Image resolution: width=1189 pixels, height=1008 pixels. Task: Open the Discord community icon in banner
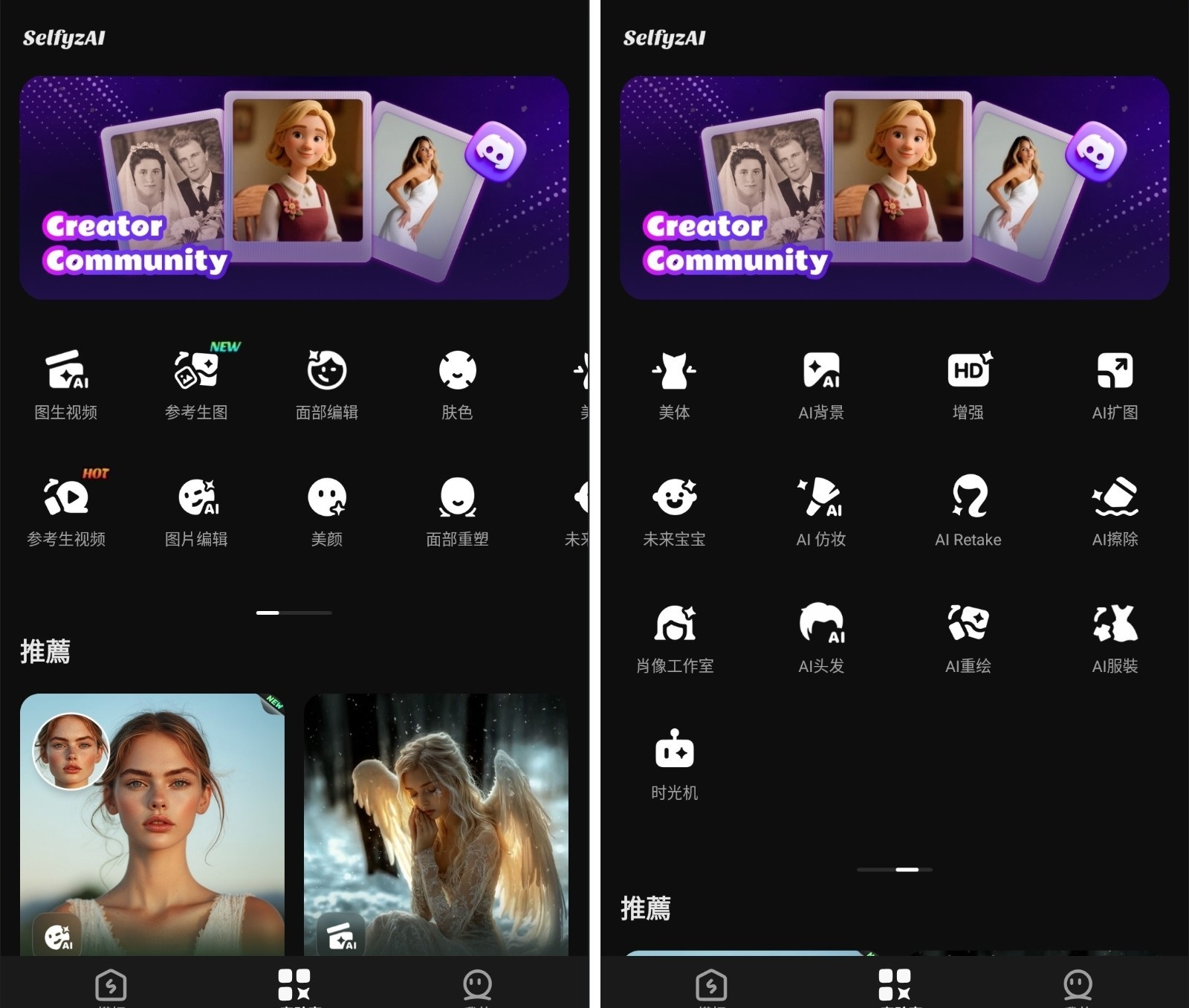(x=496, y=154)
